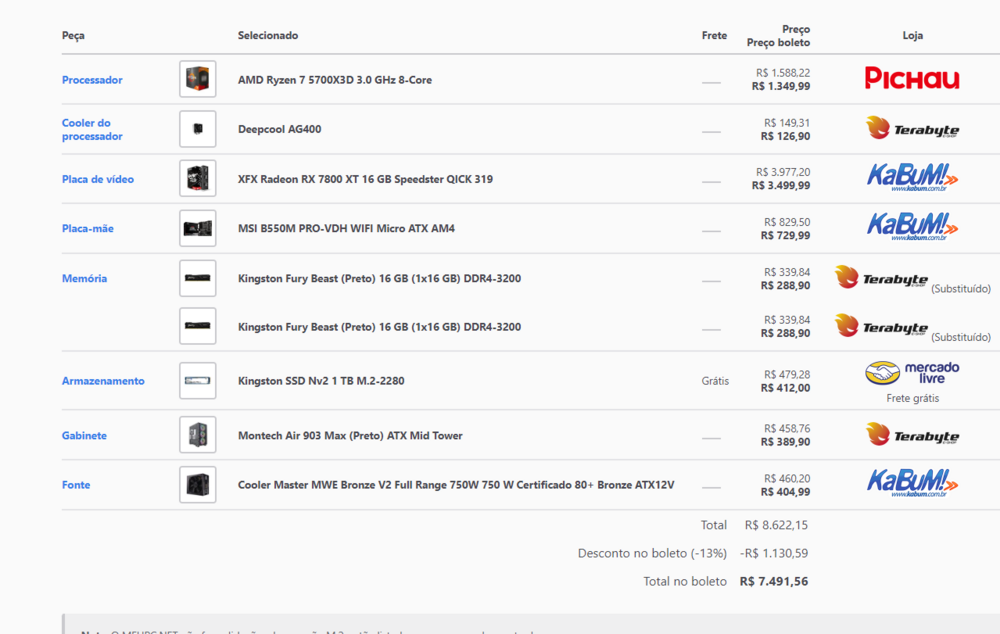The height and width of the screenshot is (634, 1000).
Task: Click Montech Air 903 Max product name
Action: click(x=350, y=436)
